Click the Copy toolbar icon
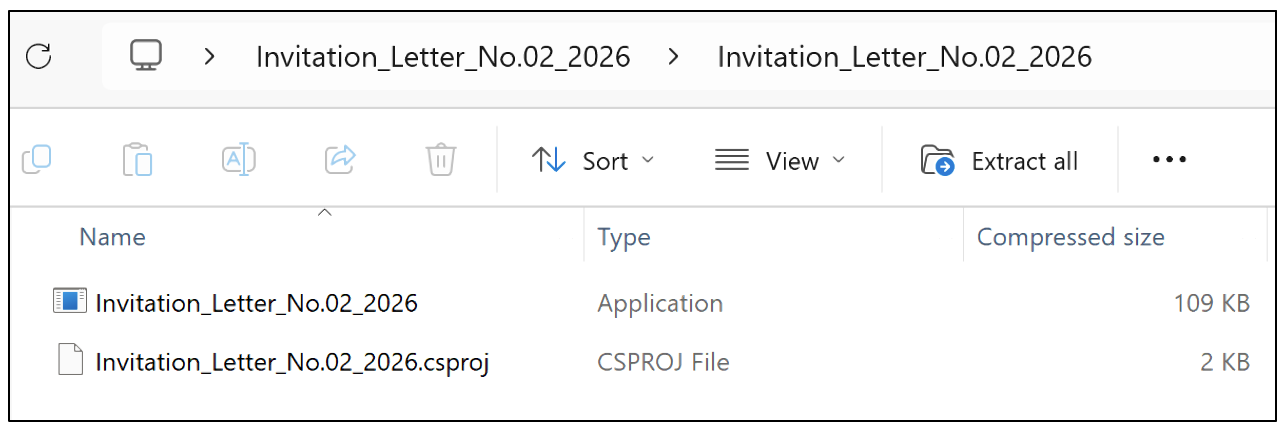Viewport: 1288px width, 430px height. pos(38,159)
